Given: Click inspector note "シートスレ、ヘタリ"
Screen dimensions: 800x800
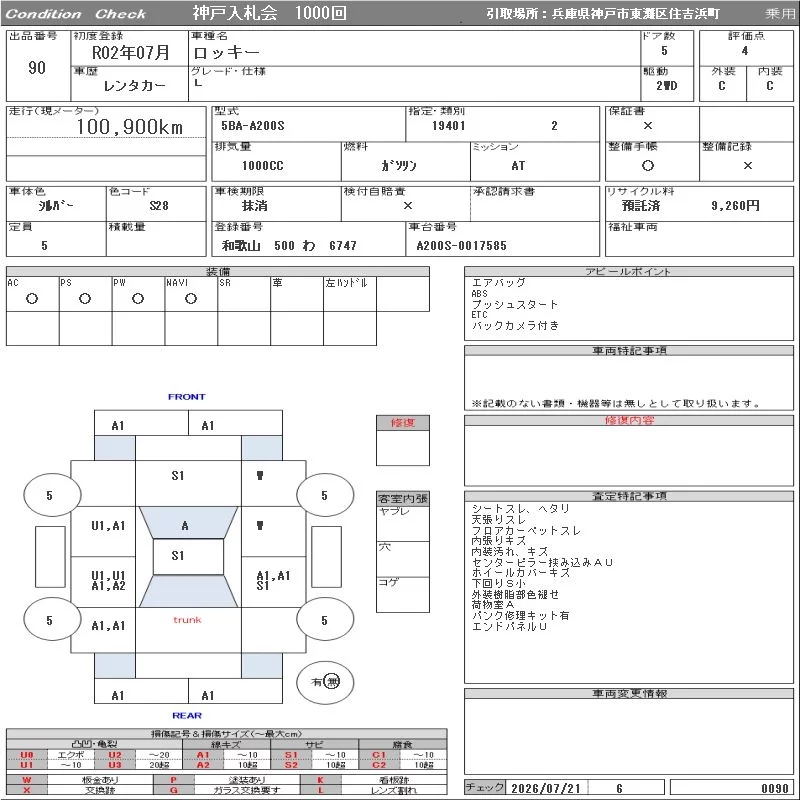Looking at the screenshot, I should point(520,509).
